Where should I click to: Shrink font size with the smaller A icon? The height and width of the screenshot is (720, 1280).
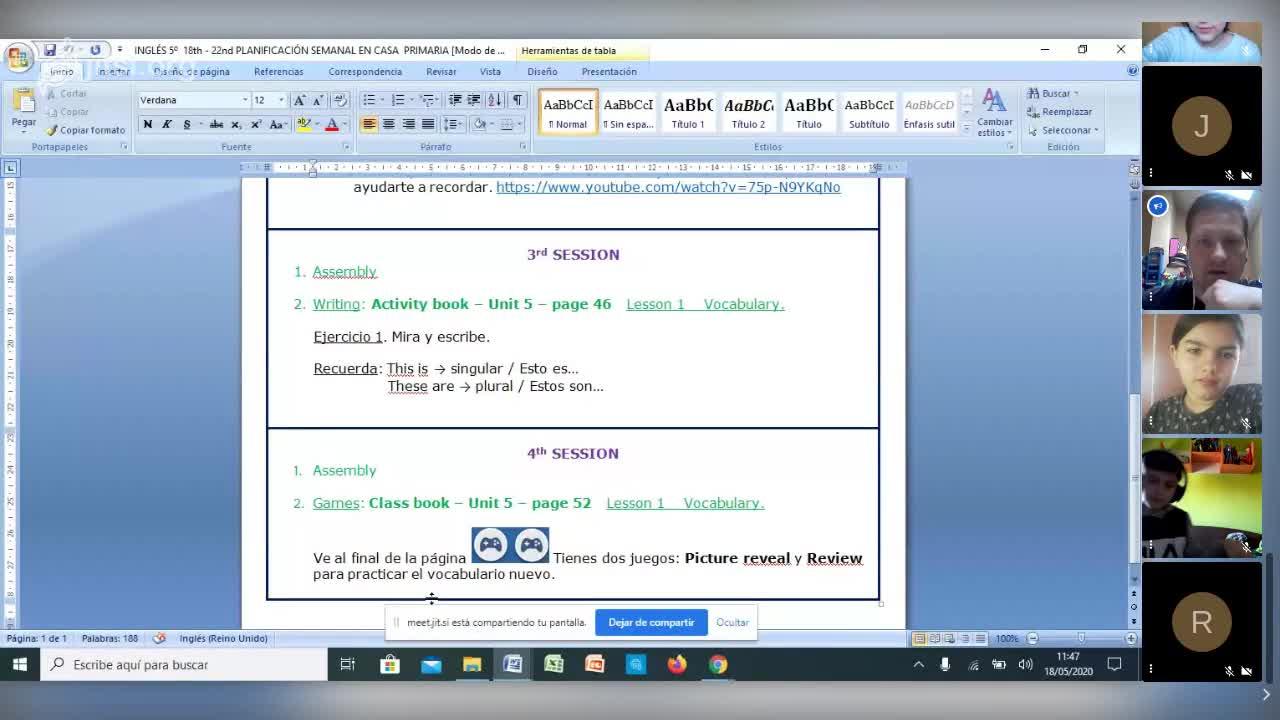tap(318, 100)
